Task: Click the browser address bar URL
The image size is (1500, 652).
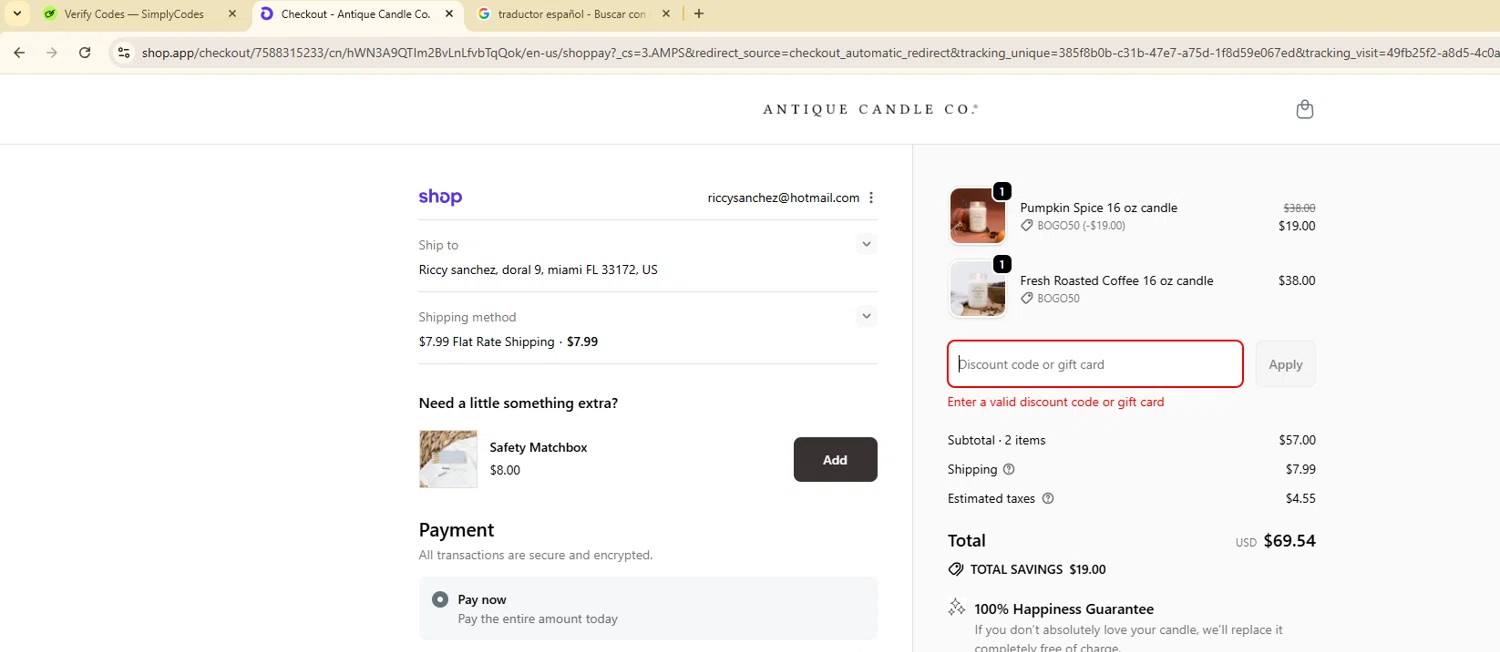Action: pos(820,53)
